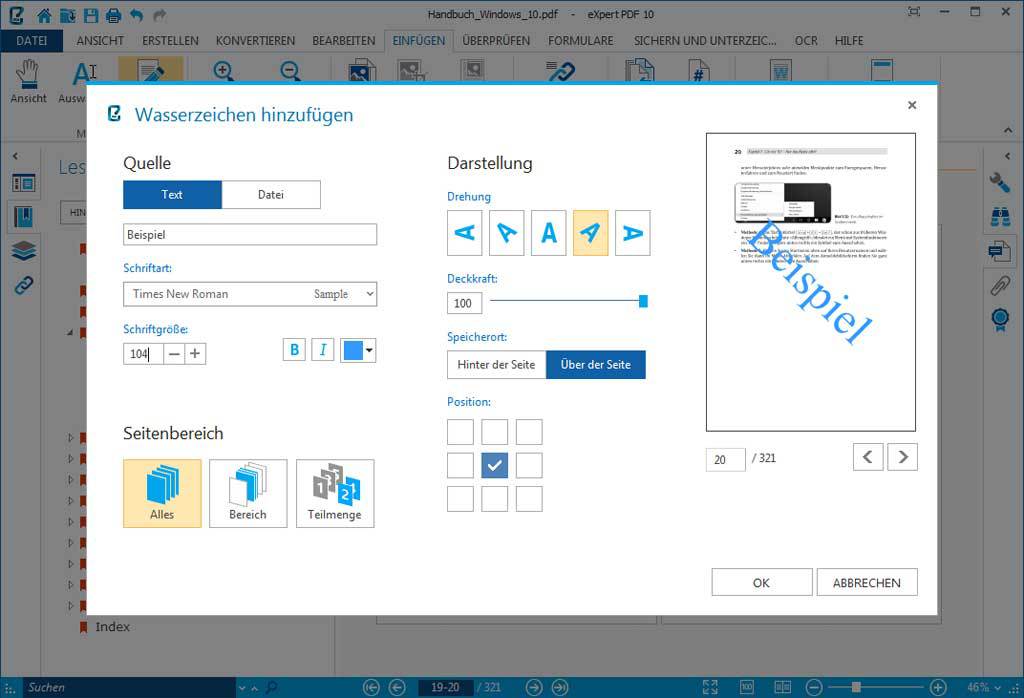Select Hinter der Seite placement

tap(496, 365)
